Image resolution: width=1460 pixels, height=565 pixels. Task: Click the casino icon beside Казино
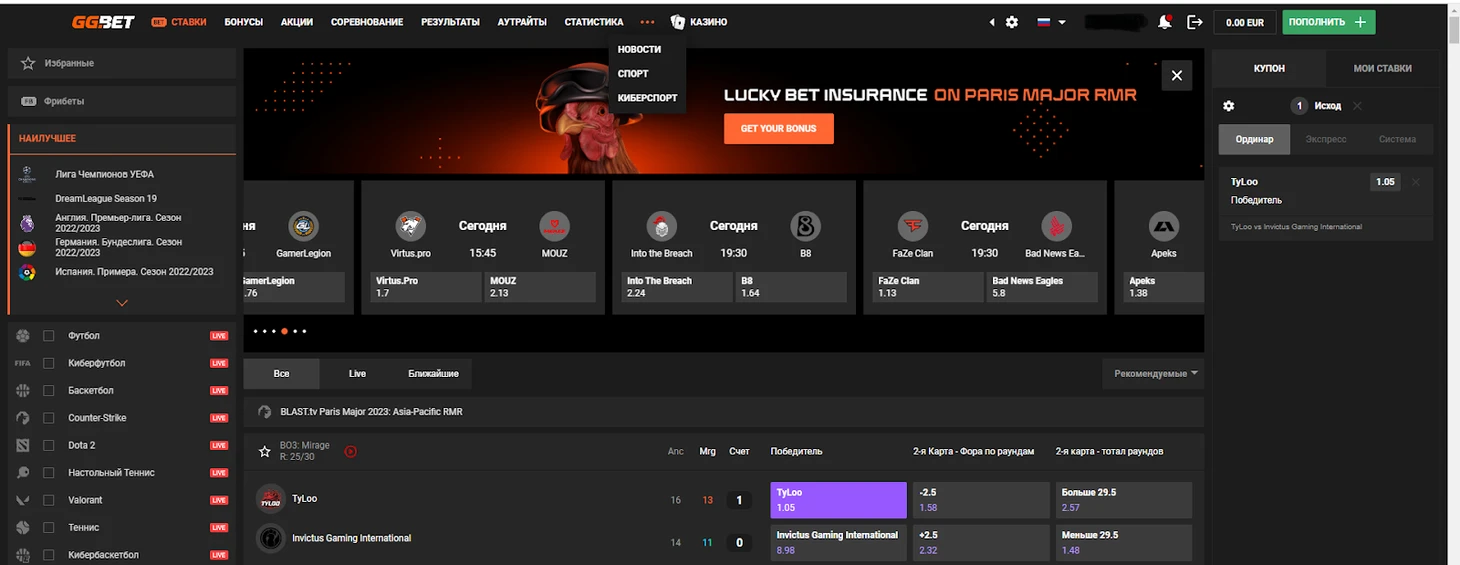[678, 22]
